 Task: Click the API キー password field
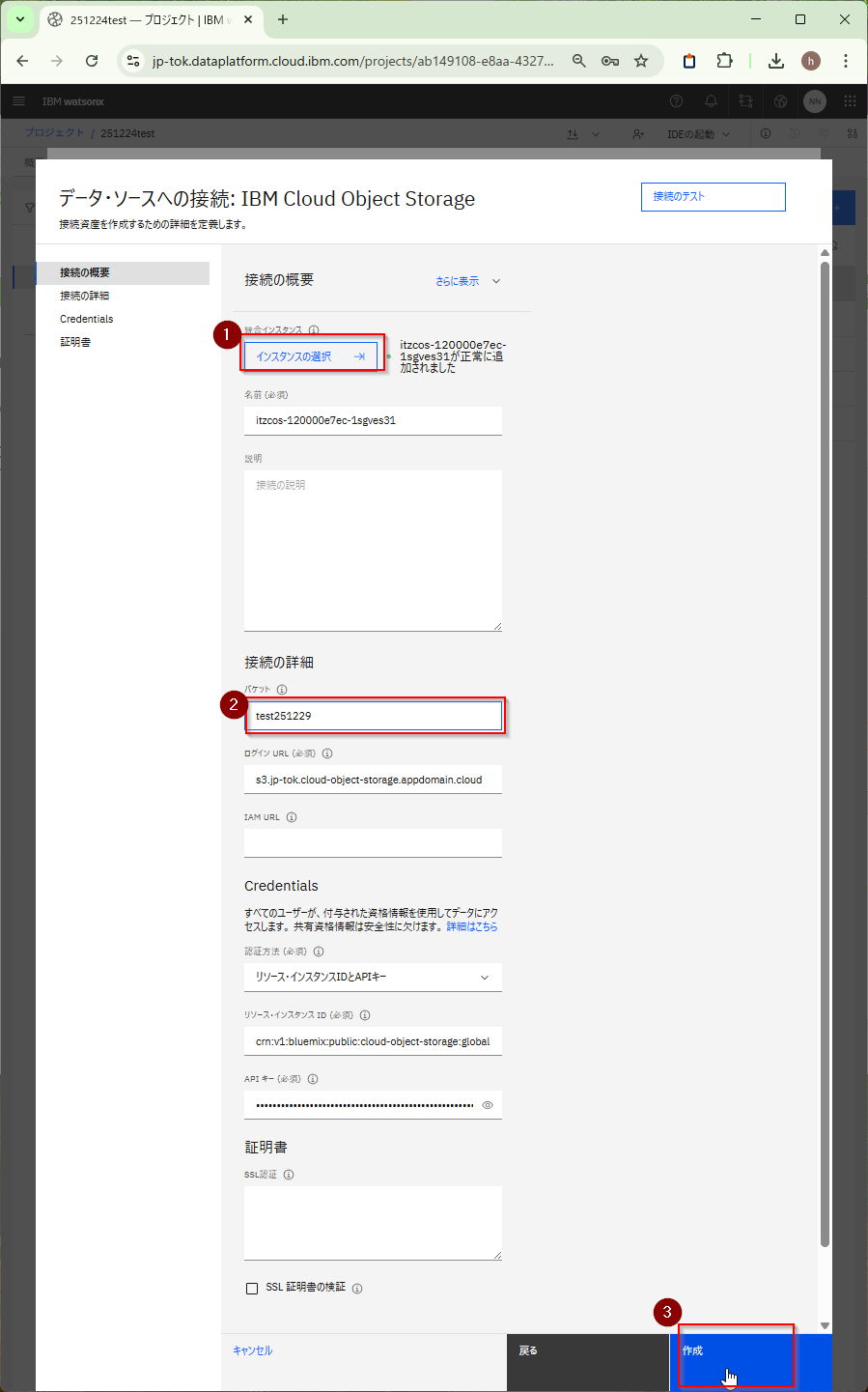coord(373,1105)
